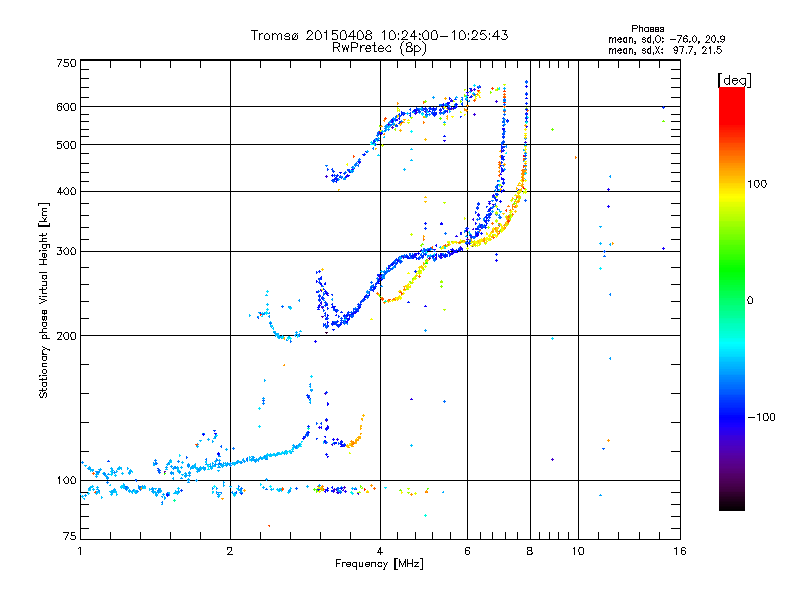Click the x-axis label 'Frequency [MHz]'
The height and width of the screenshot is (600, 800).
pyautogui.click(x=379, y=564)
